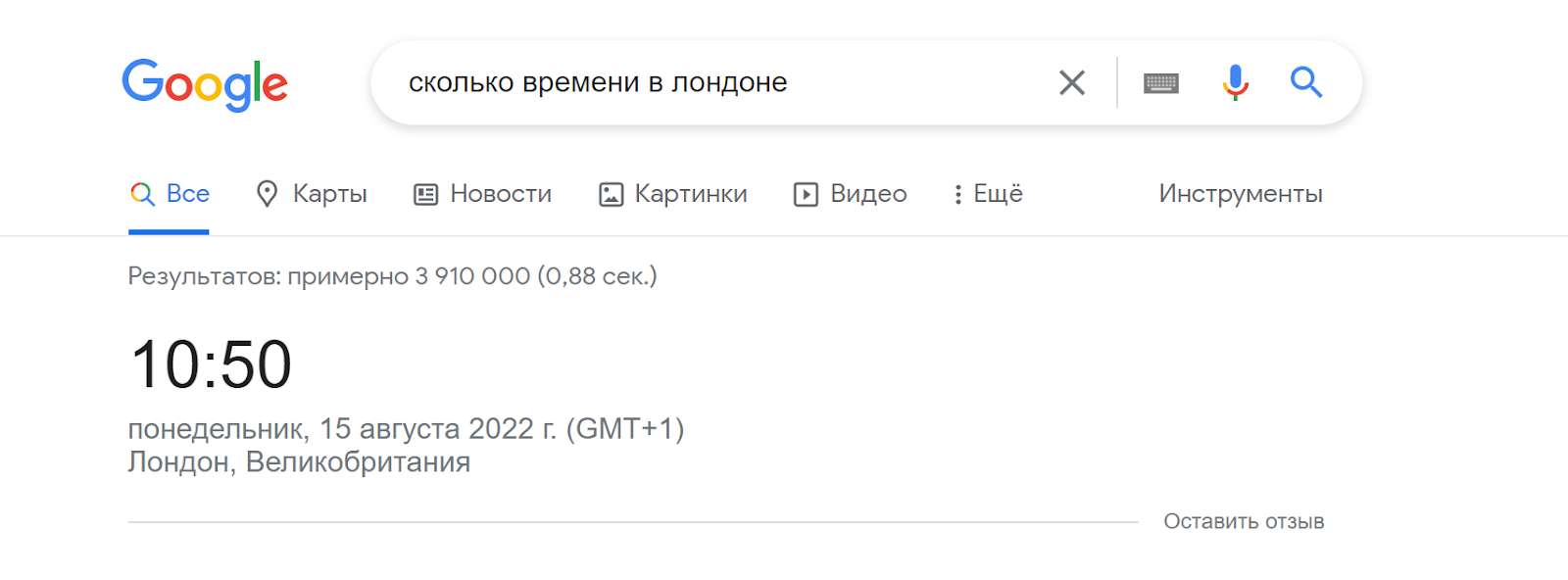The image size is (1568, 580).
Task: Expand the Инструменты search tools
Action: (x=1241, y=193)
